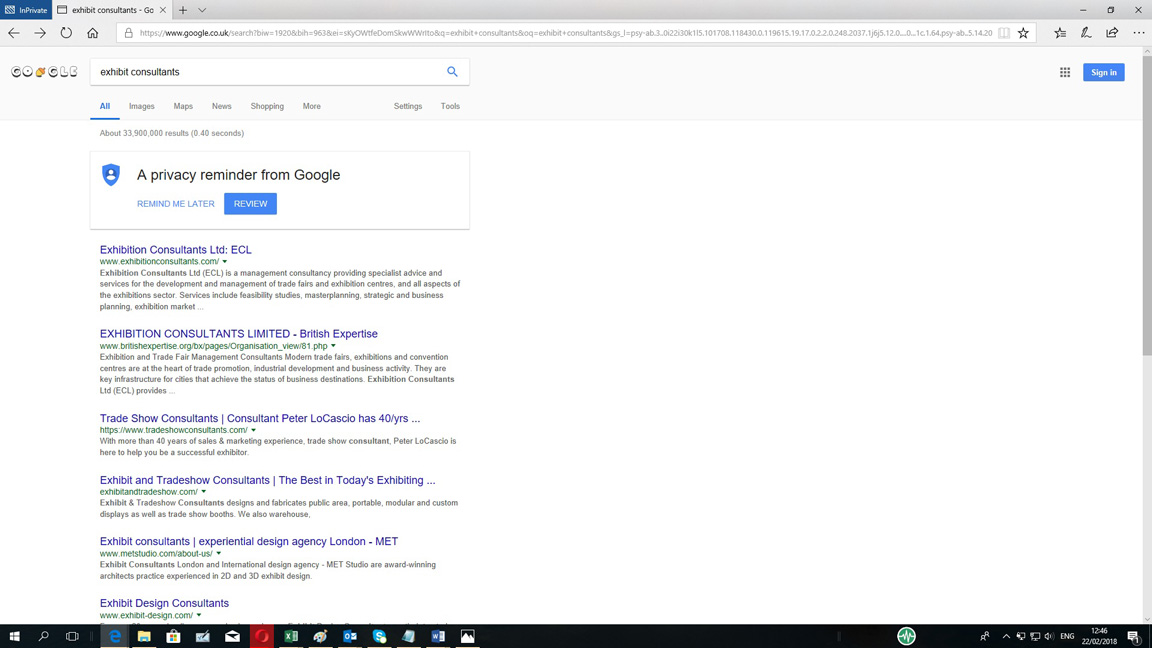Expand dropdown arrow beside tradeshowconsultants.com URL
1152x648 pixels.
point(254,430)
